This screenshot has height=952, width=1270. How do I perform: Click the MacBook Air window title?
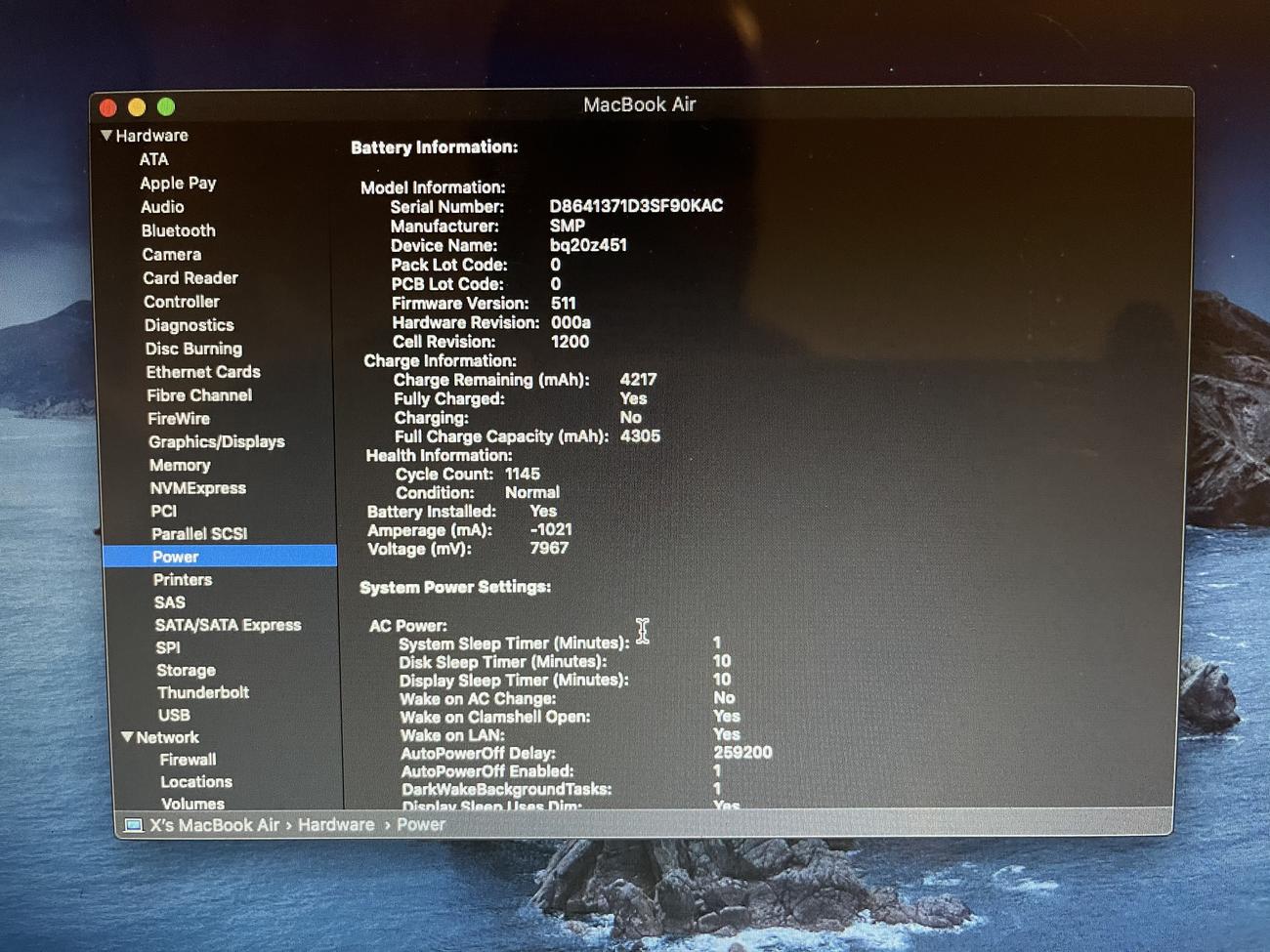(x=639, y=104)
